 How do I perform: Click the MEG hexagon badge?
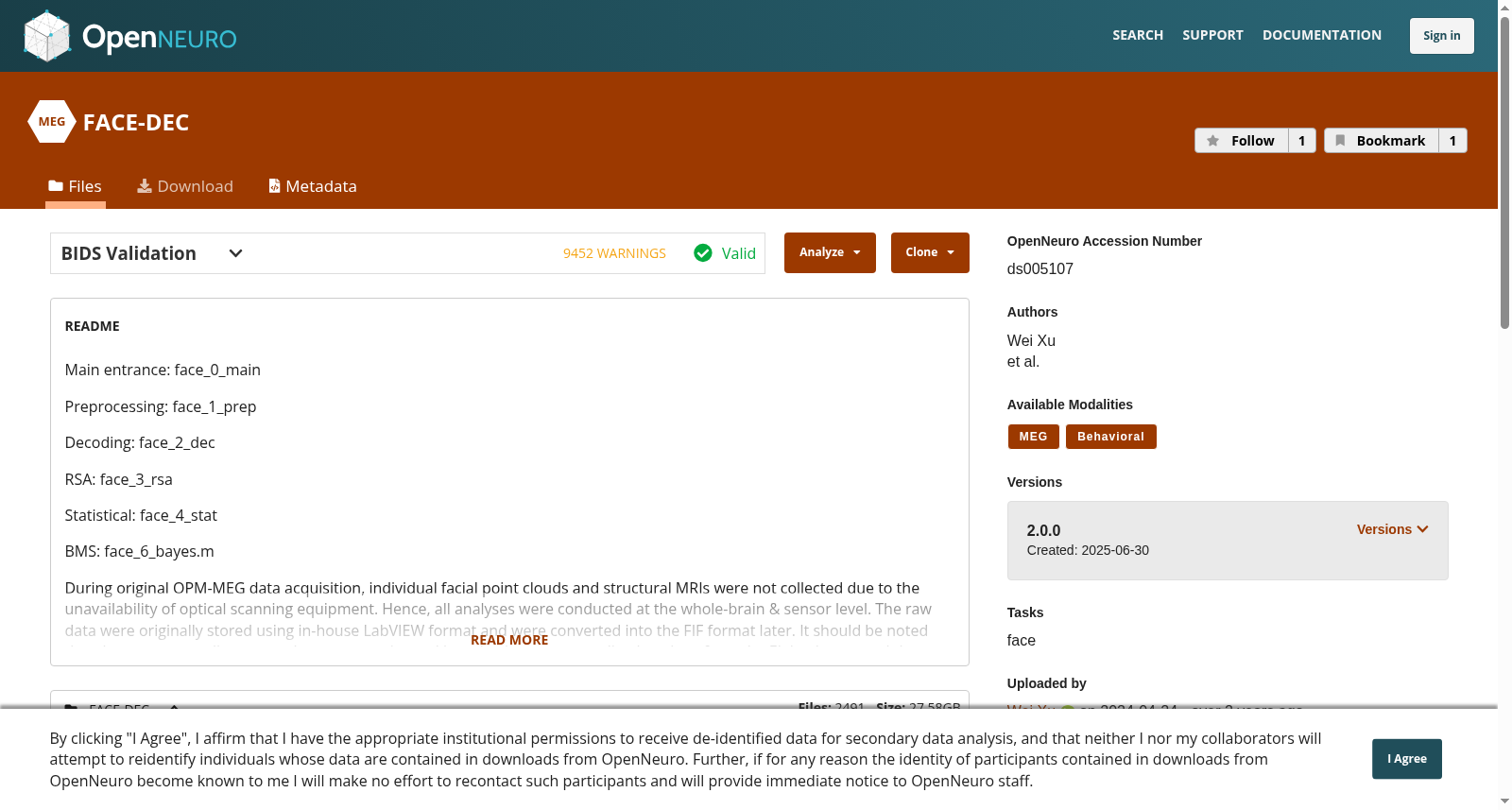tap(52, 122)
